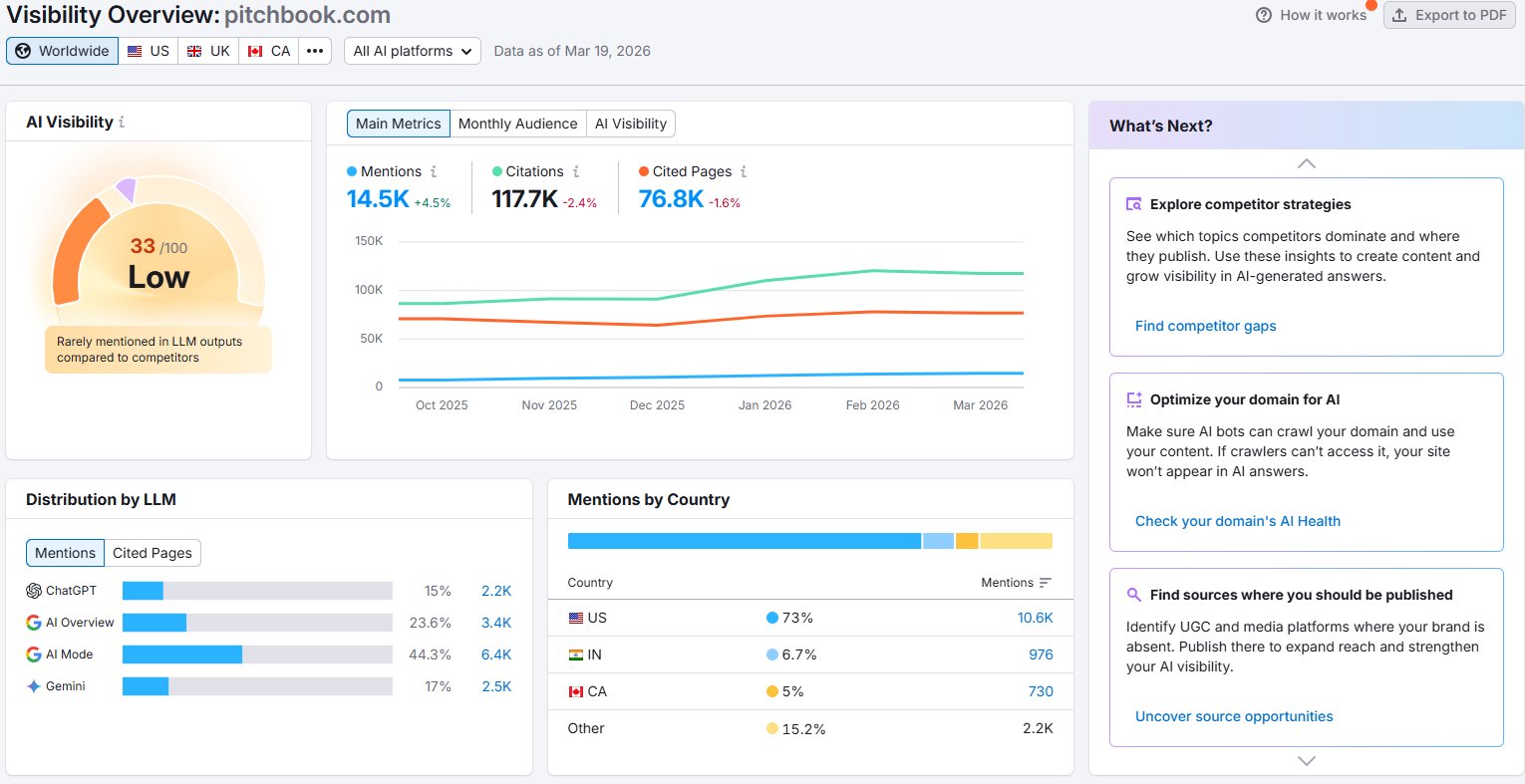Image resolution: width=1525 pixels, height=784 pixels.
Task: Click the US flag in country table
Action: click(x=576, y=618)
